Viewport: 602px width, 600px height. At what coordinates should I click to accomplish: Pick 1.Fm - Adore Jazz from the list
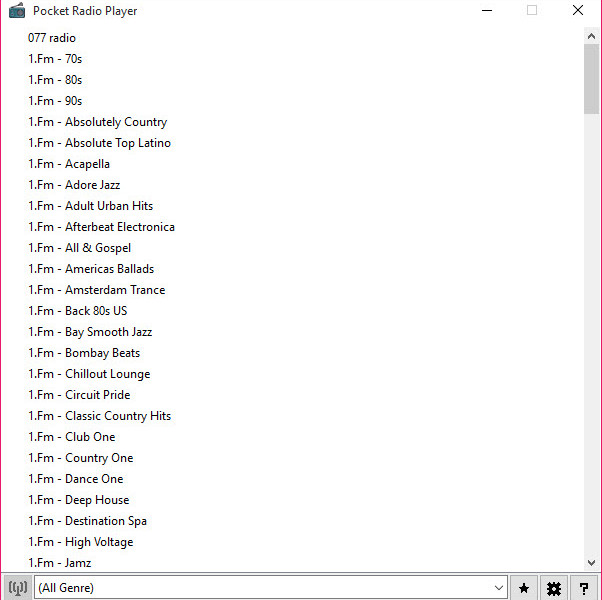tap(74, 185)
